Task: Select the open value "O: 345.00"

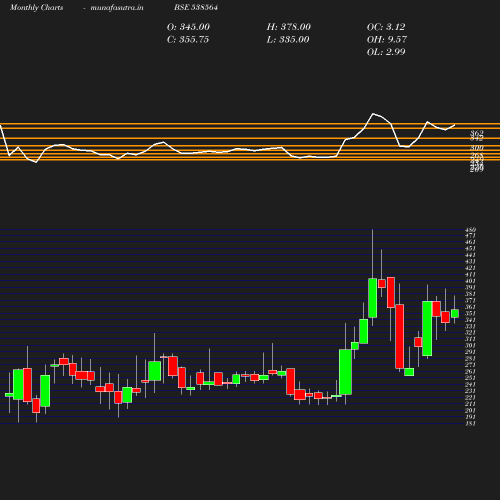Action: tap(188, 27)
